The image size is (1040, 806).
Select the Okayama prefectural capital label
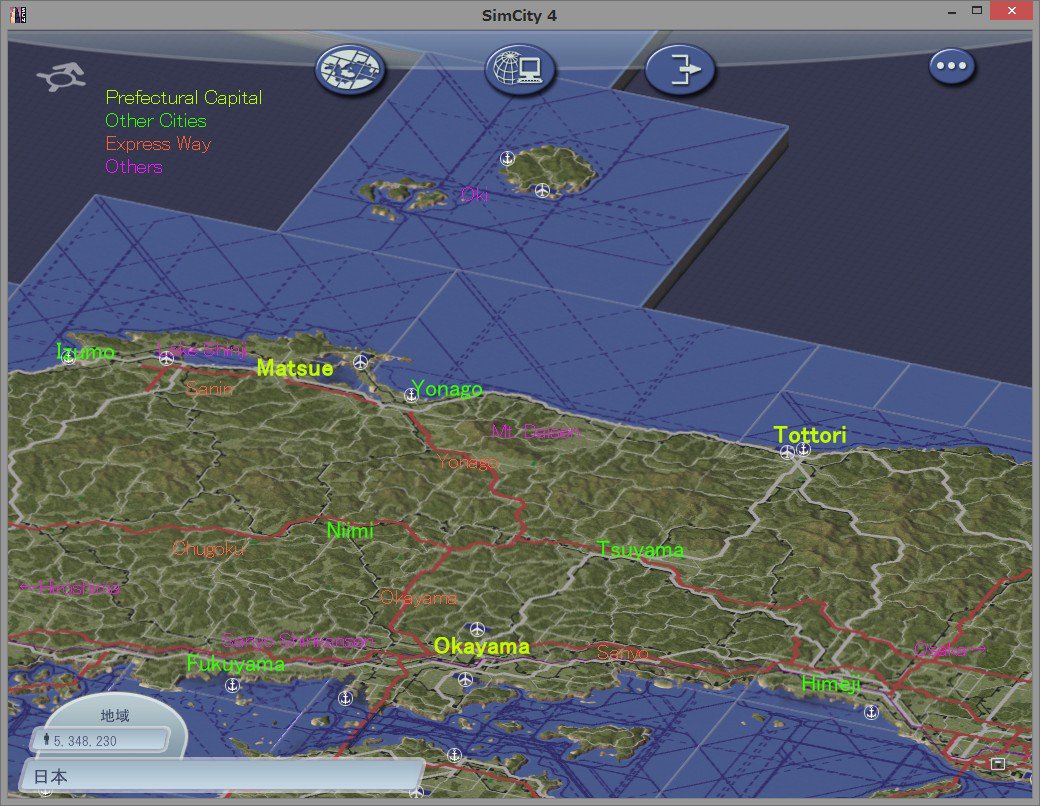click(482, 646)
